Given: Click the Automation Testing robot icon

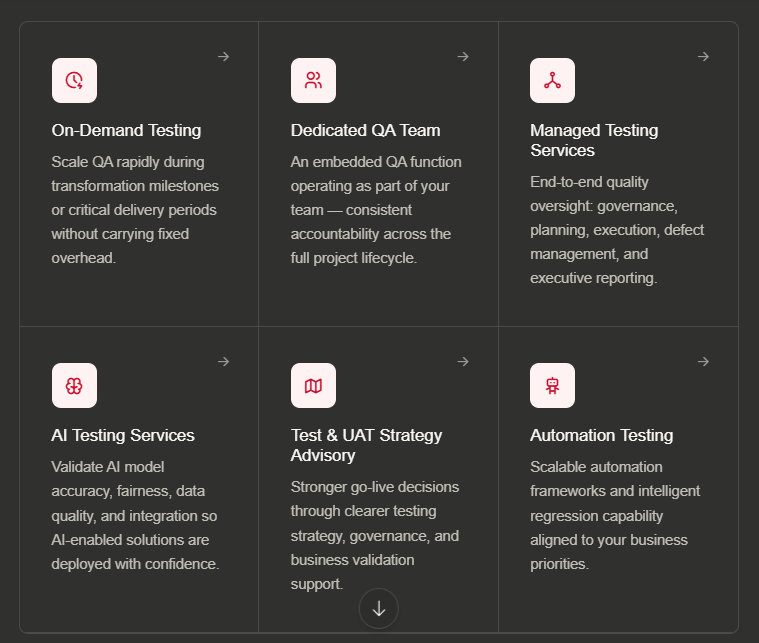Looking at the screenshot, I should (552, 385).
